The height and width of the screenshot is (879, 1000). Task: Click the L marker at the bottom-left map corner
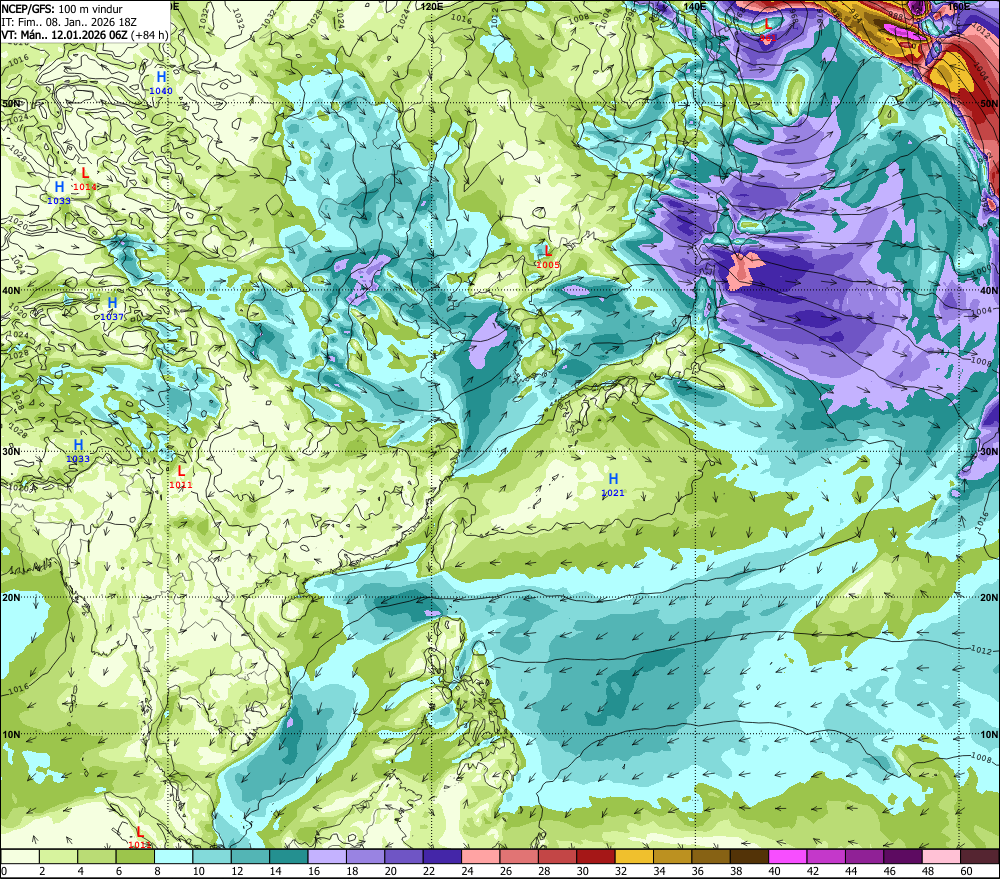coord(140,837)
